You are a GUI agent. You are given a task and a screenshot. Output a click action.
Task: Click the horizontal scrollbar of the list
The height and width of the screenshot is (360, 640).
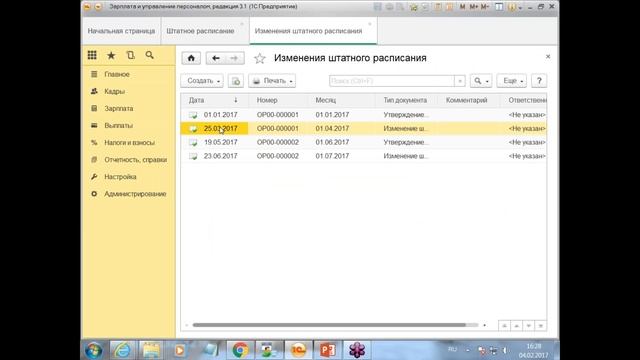point(329,325)
